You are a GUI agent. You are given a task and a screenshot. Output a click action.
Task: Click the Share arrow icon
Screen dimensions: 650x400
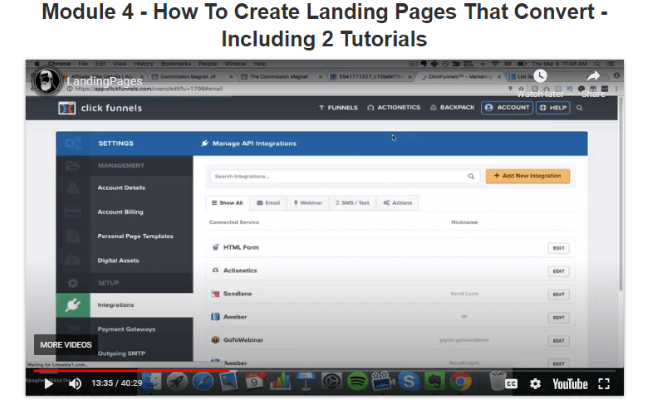tap(594, 76)
